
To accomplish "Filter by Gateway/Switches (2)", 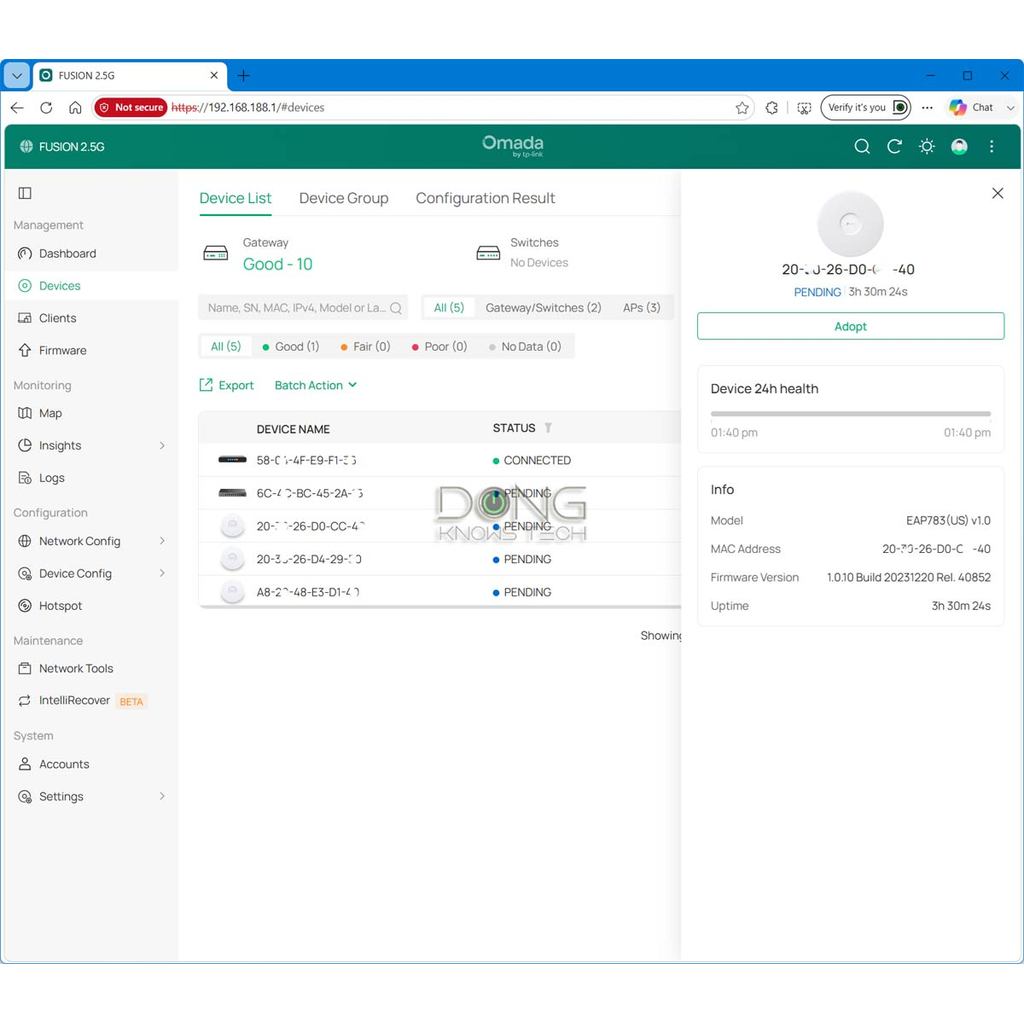I will [x=543, y=308].
